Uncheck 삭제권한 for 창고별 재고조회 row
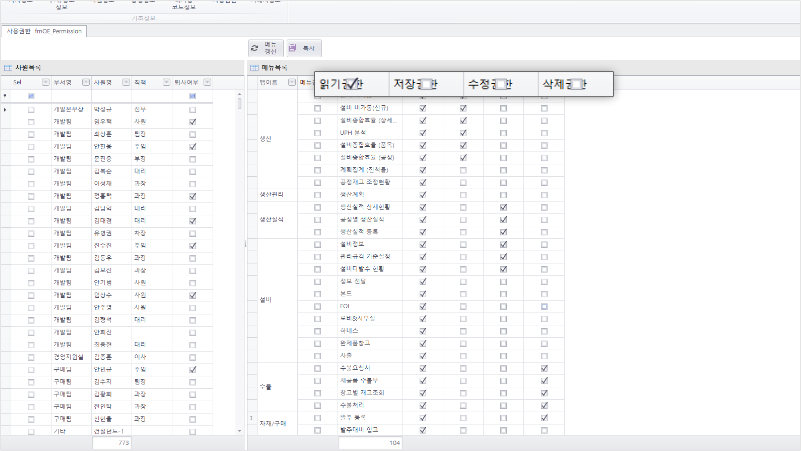The image size is (801, 451). (x=544, y=393)
